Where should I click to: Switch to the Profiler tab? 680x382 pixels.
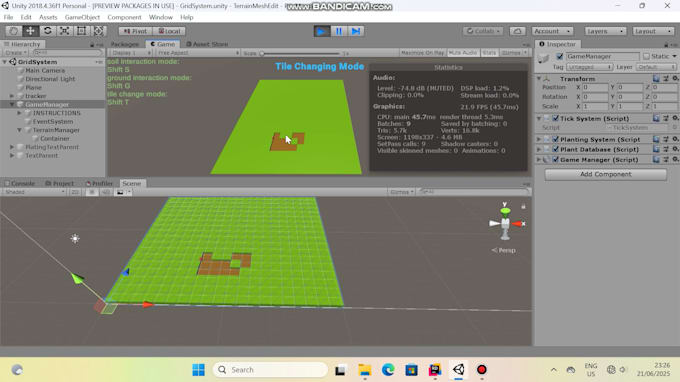tap(99, 183)
